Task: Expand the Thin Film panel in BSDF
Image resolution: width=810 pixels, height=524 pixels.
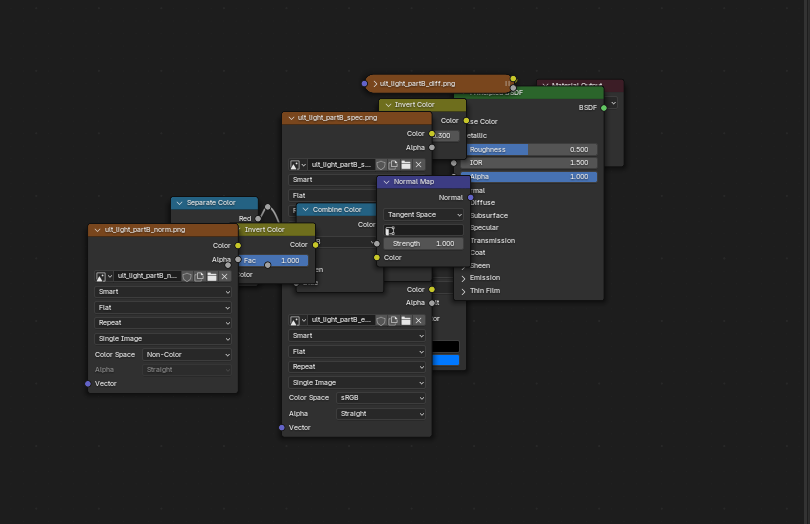Action: 463,291
